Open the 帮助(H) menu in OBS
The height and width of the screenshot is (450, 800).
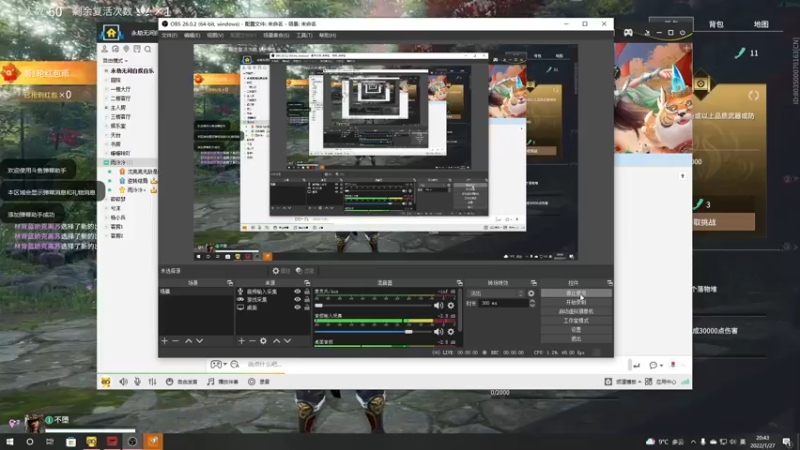[327, 35]
